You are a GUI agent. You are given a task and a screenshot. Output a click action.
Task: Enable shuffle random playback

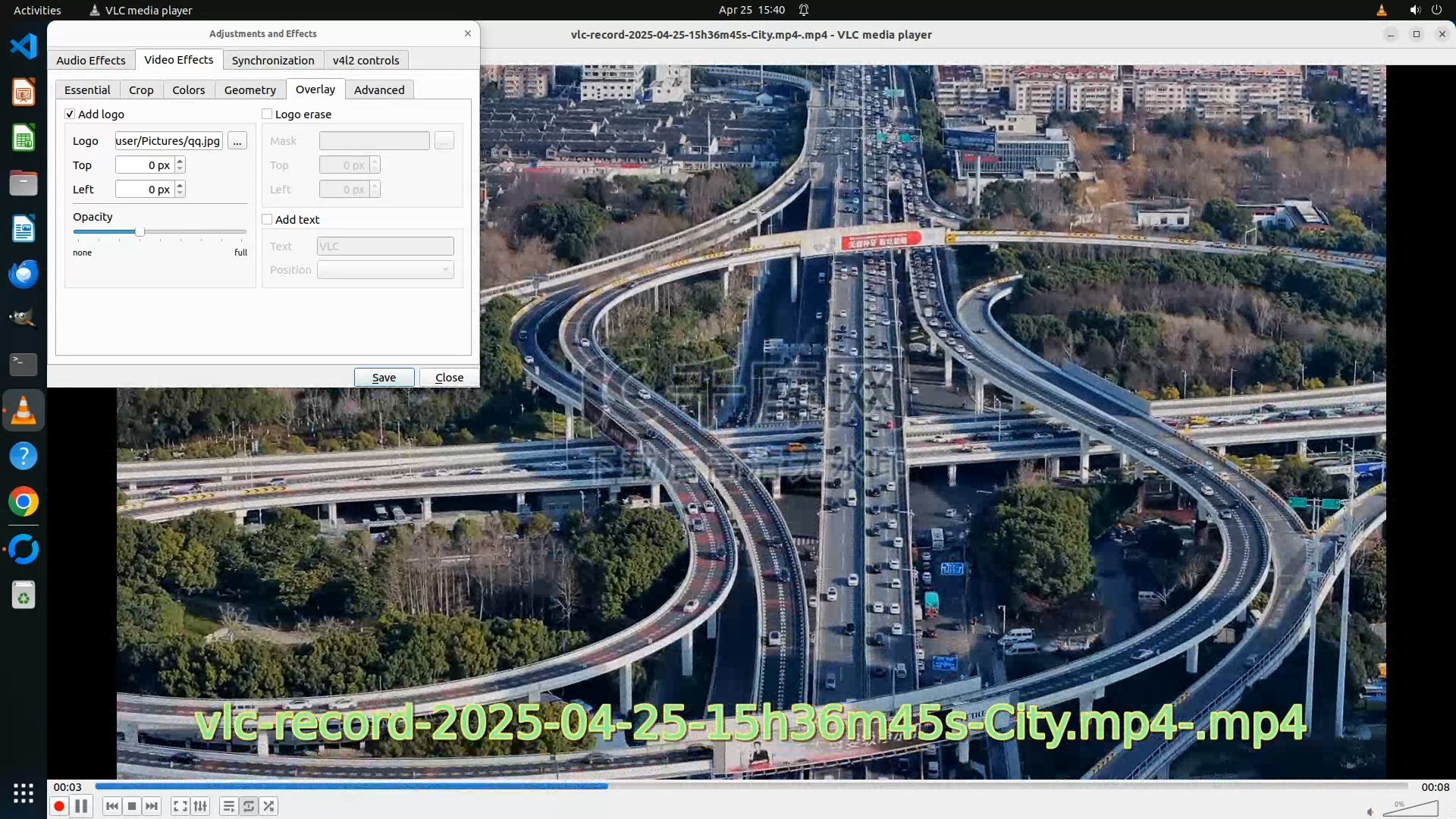[268, 806]
